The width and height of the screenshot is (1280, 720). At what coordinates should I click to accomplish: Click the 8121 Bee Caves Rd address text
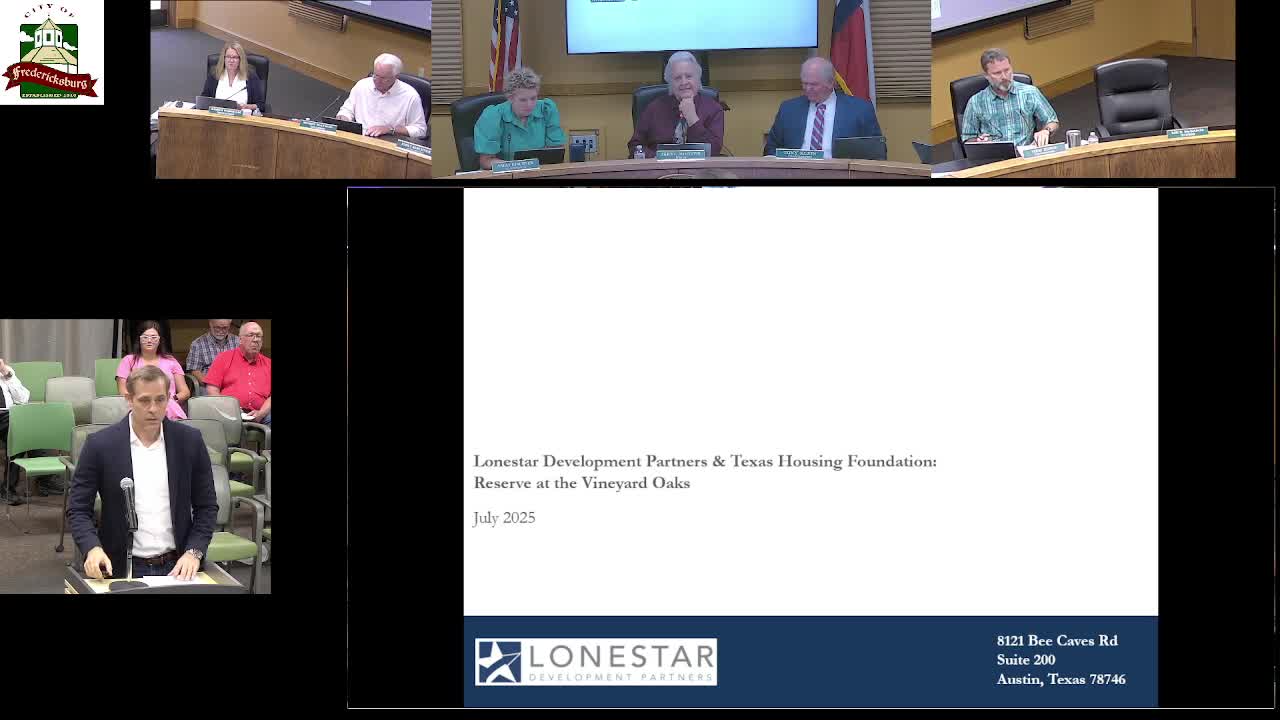pyautogui.click(x=1057, y=641)
